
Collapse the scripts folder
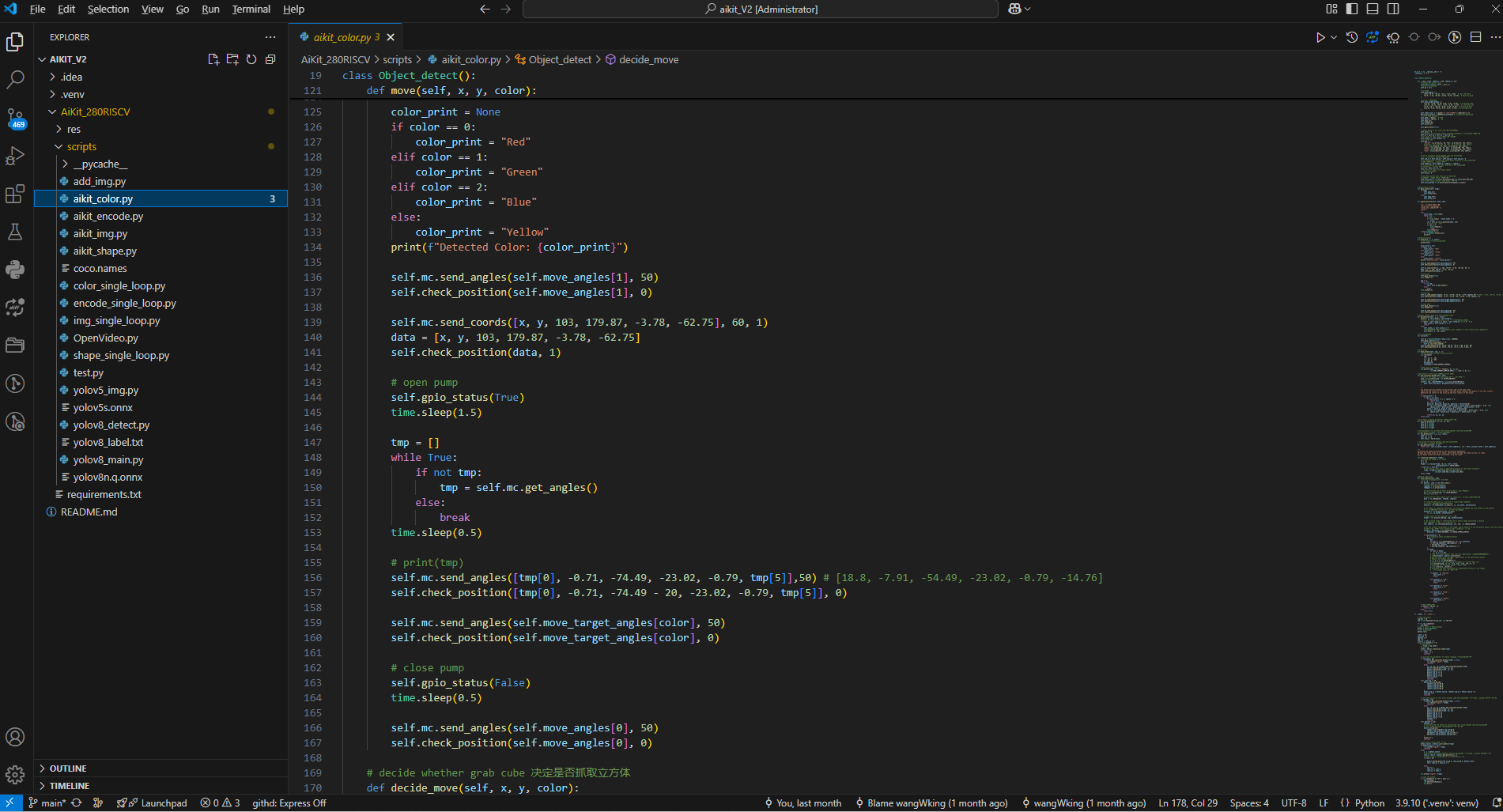pyautogui.click(x=81, y=147)
